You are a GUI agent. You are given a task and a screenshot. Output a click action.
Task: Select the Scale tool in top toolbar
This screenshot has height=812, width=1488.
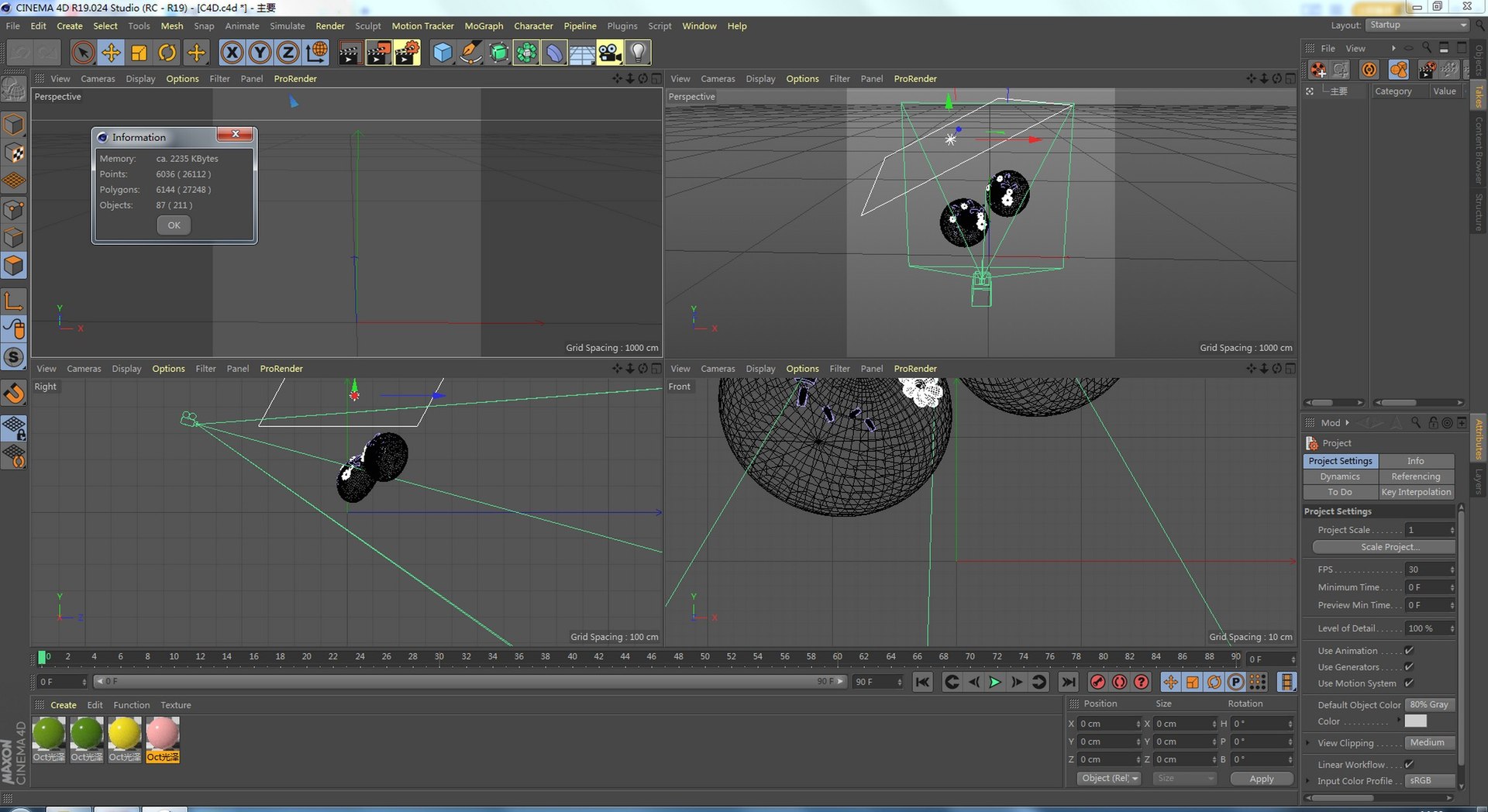click(x=139, y=53)
